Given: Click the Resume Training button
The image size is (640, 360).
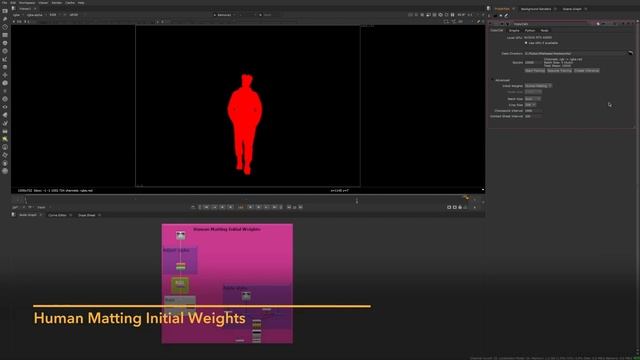Looking at the screenshot, I should [x=559, y=71].
